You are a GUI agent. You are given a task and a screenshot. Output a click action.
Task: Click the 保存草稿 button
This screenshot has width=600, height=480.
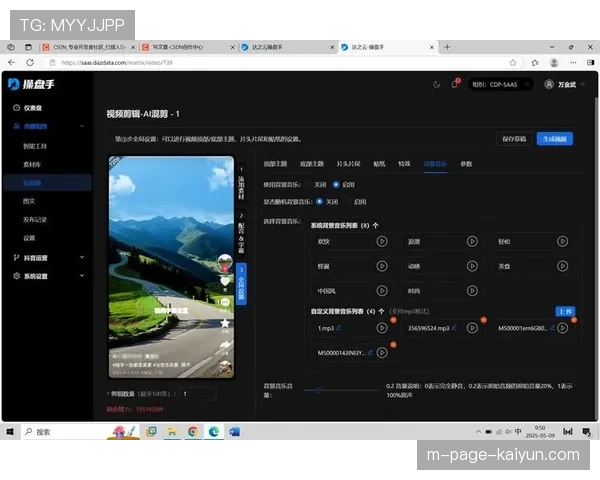[x=514, y=139]
